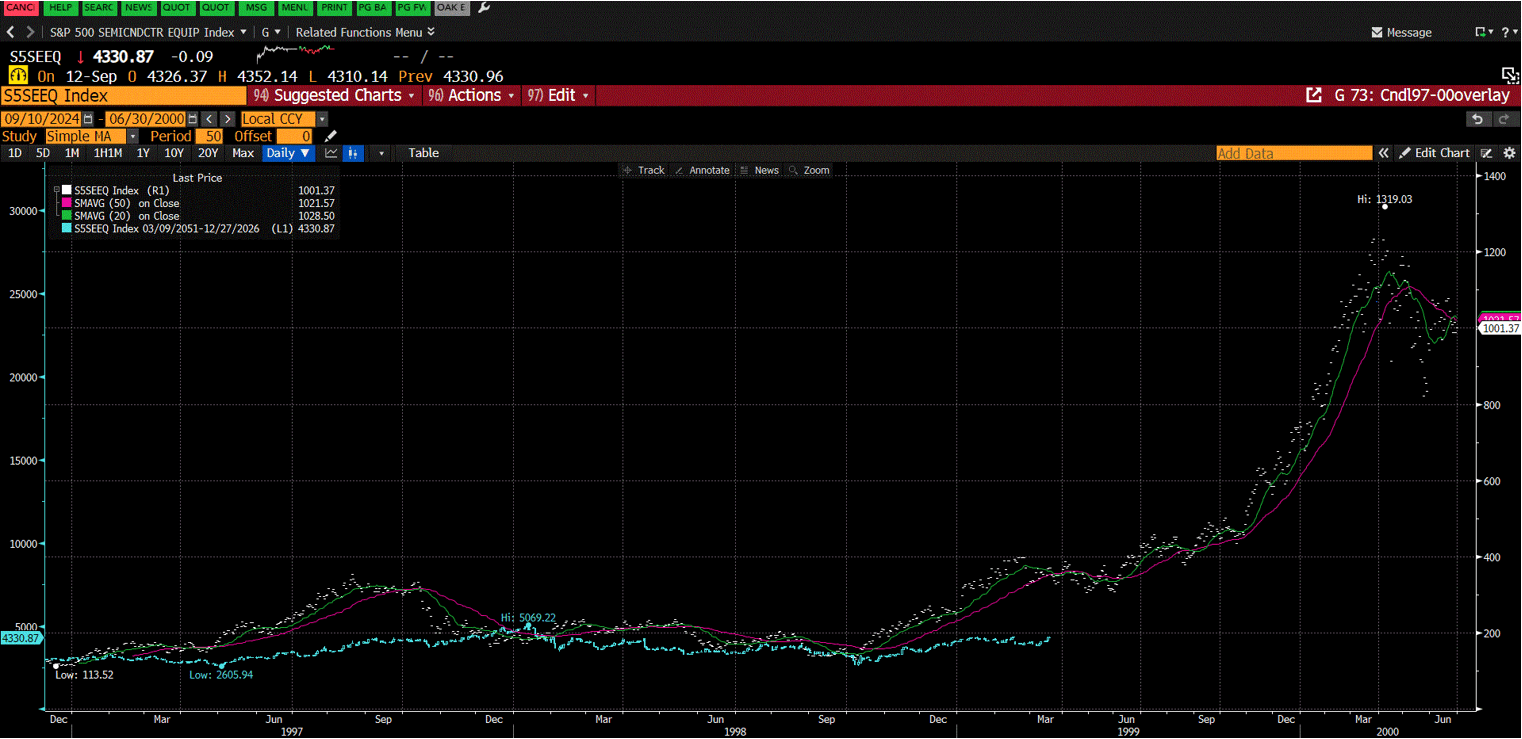Open the Daily periodicity dropdown
The height and width of the screenshot is (739, 1522).
point(288,152)
